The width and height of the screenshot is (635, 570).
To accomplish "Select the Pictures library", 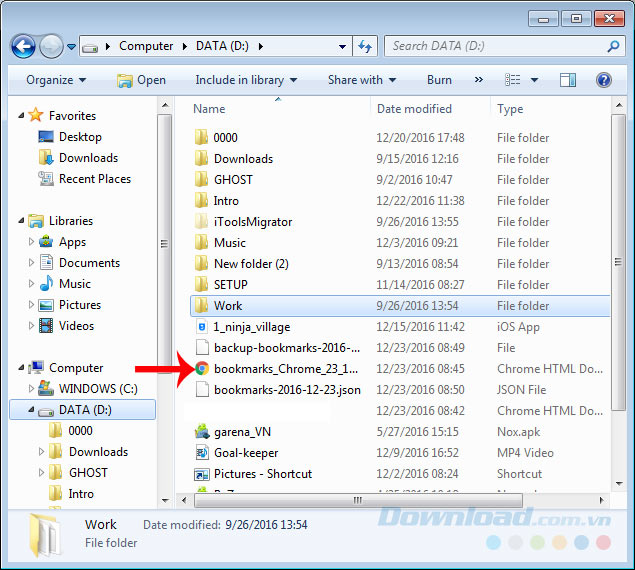I will pyautogui.click(x=80, y=305).
